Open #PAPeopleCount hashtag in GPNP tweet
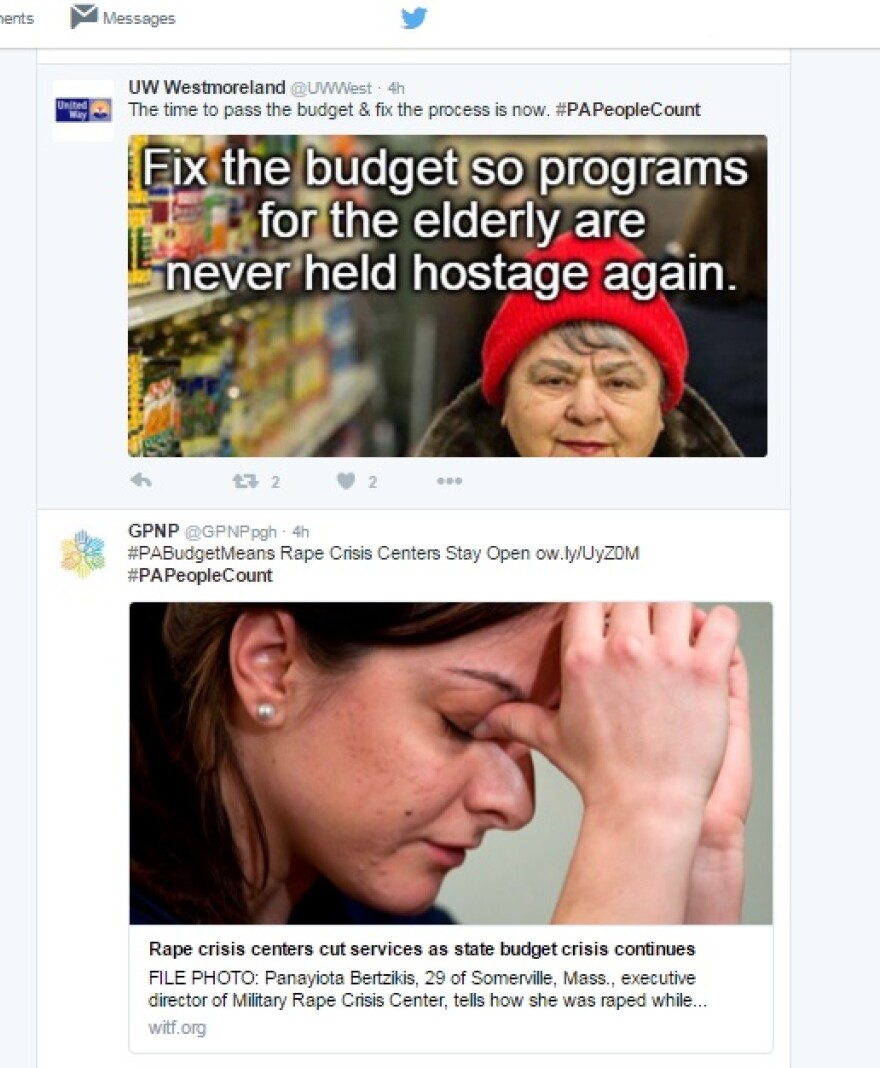This screenshot has height=1068, width=880. point(200,576)
